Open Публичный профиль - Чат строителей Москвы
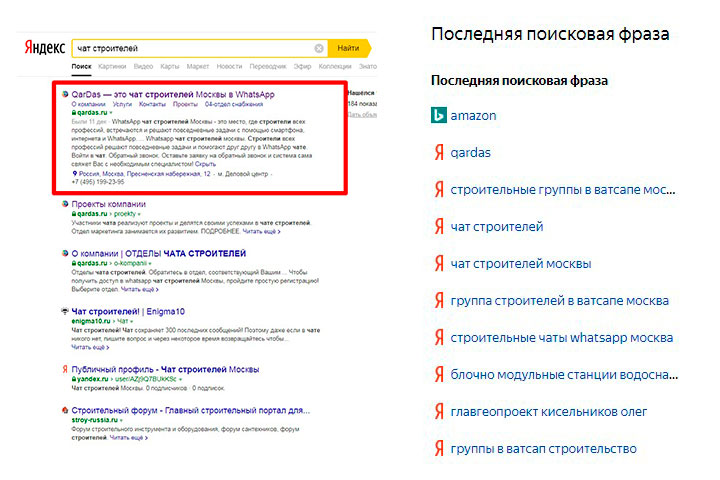720x480 pixels. [165, 369]
